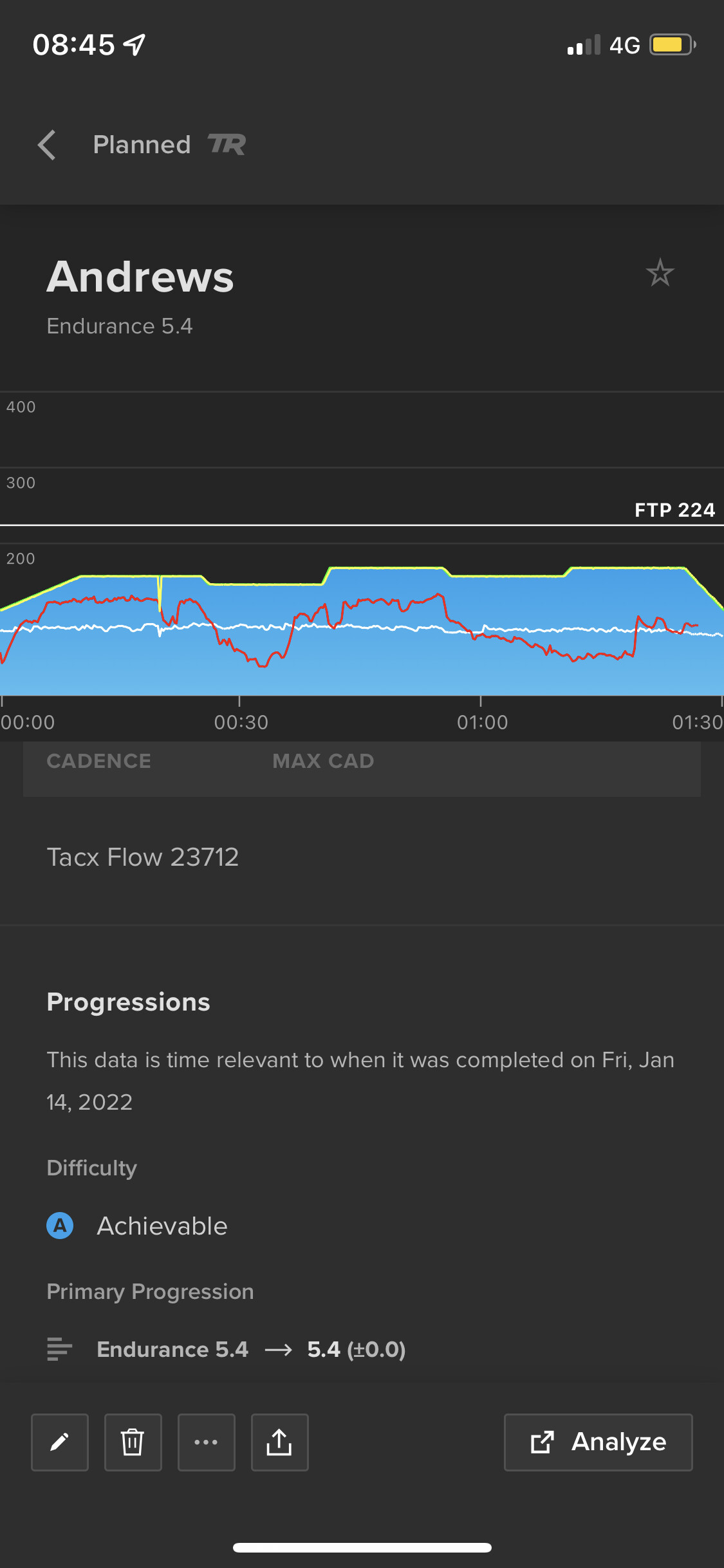Favorite the Andrews workout with star

[x=660, y=273]
